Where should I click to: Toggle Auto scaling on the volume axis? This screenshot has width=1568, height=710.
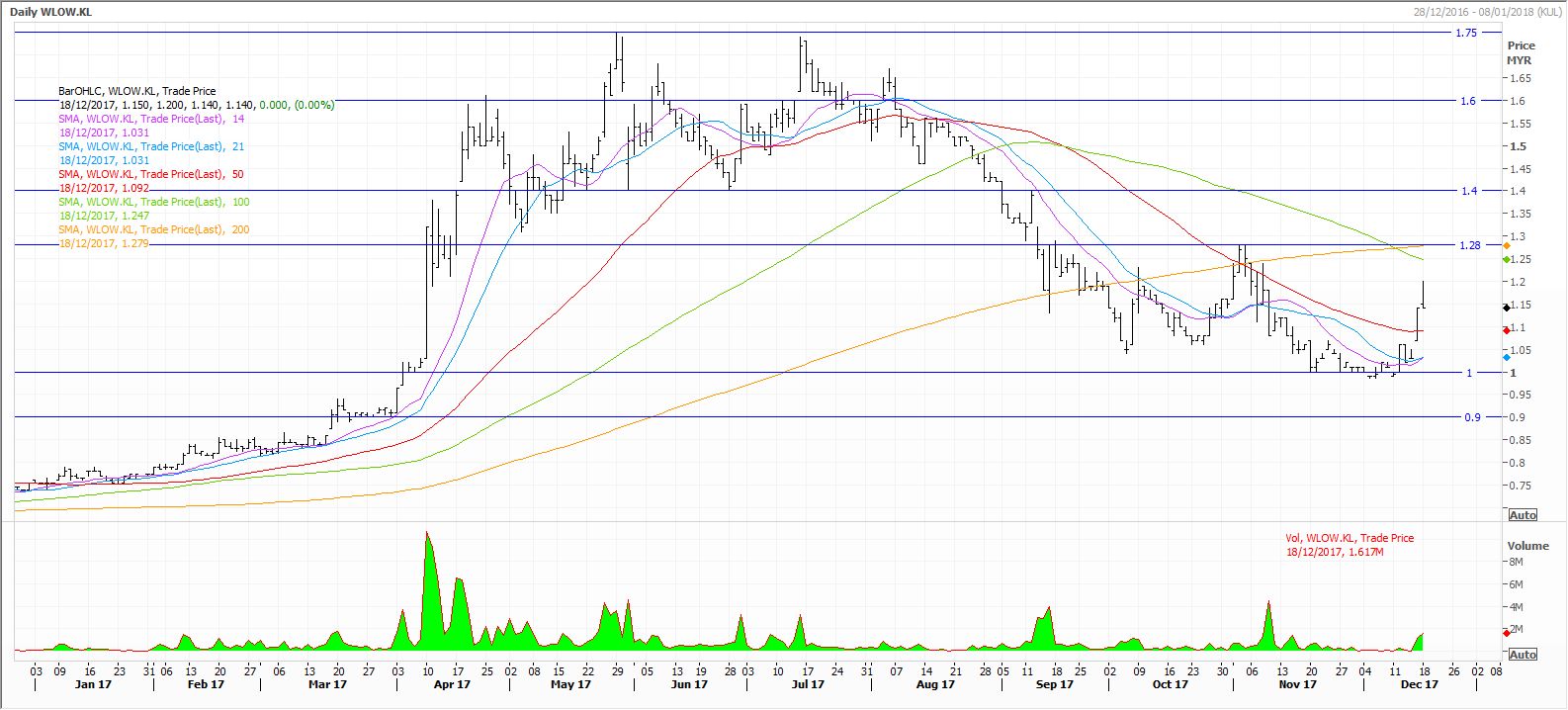(1523, 655)
